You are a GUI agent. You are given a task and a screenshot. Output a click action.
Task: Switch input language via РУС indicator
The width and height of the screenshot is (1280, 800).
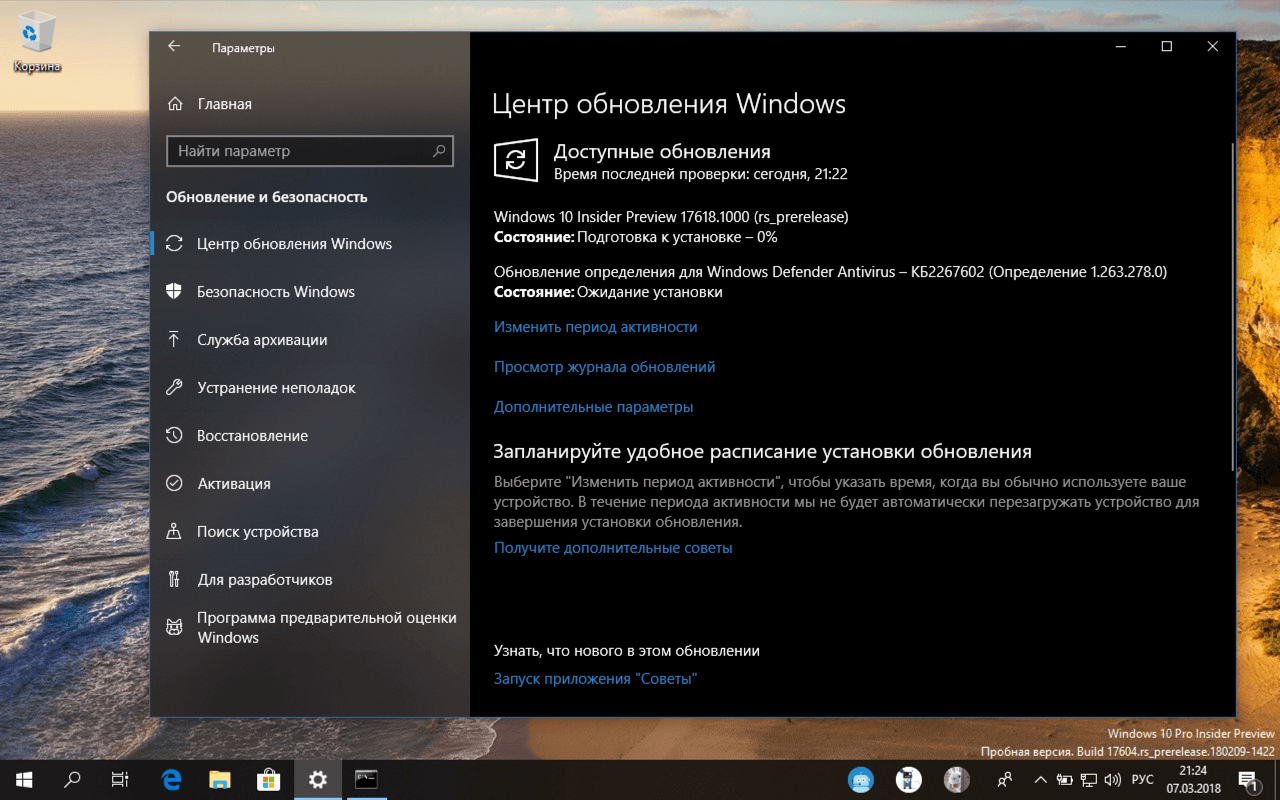1142,780
